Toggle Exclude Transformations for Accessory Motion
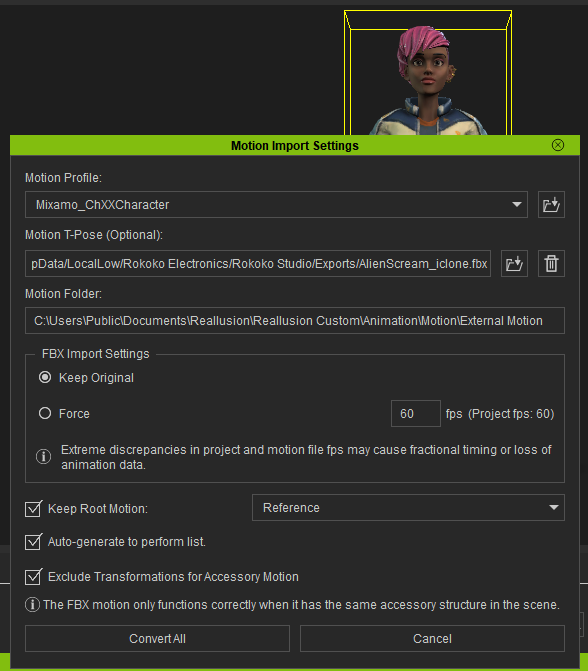This screenshot has height=671, width=588. 33,576
